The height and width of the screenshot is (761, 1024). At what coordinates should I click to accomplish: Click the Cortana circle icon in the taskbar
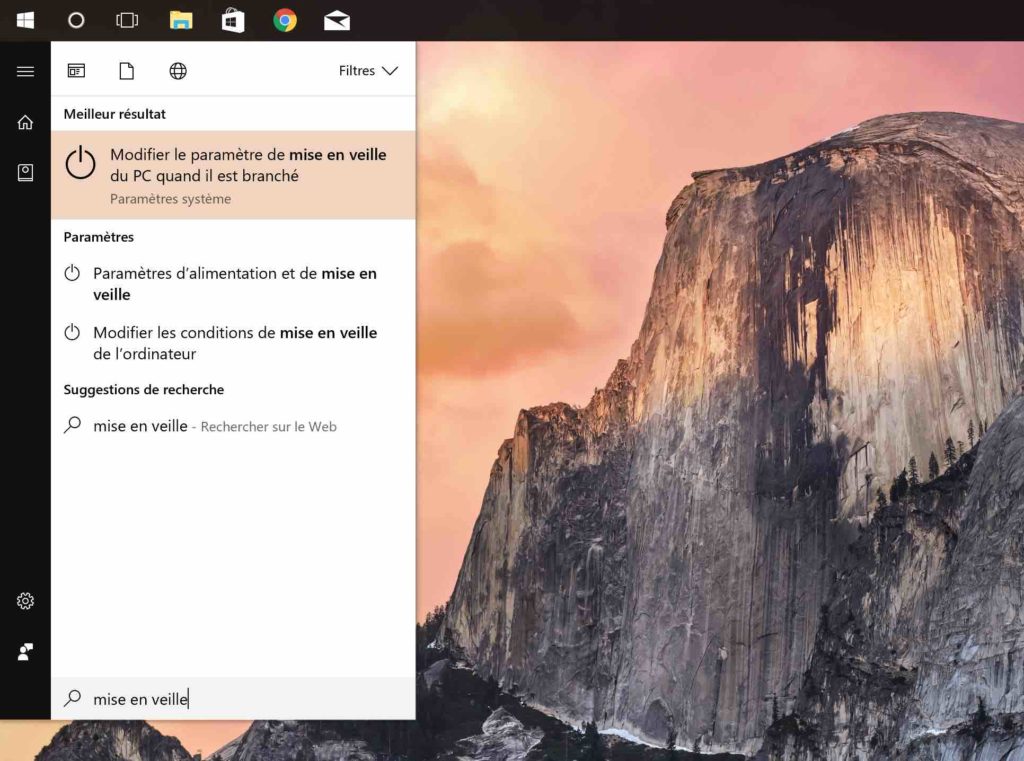tap(76, 20)
